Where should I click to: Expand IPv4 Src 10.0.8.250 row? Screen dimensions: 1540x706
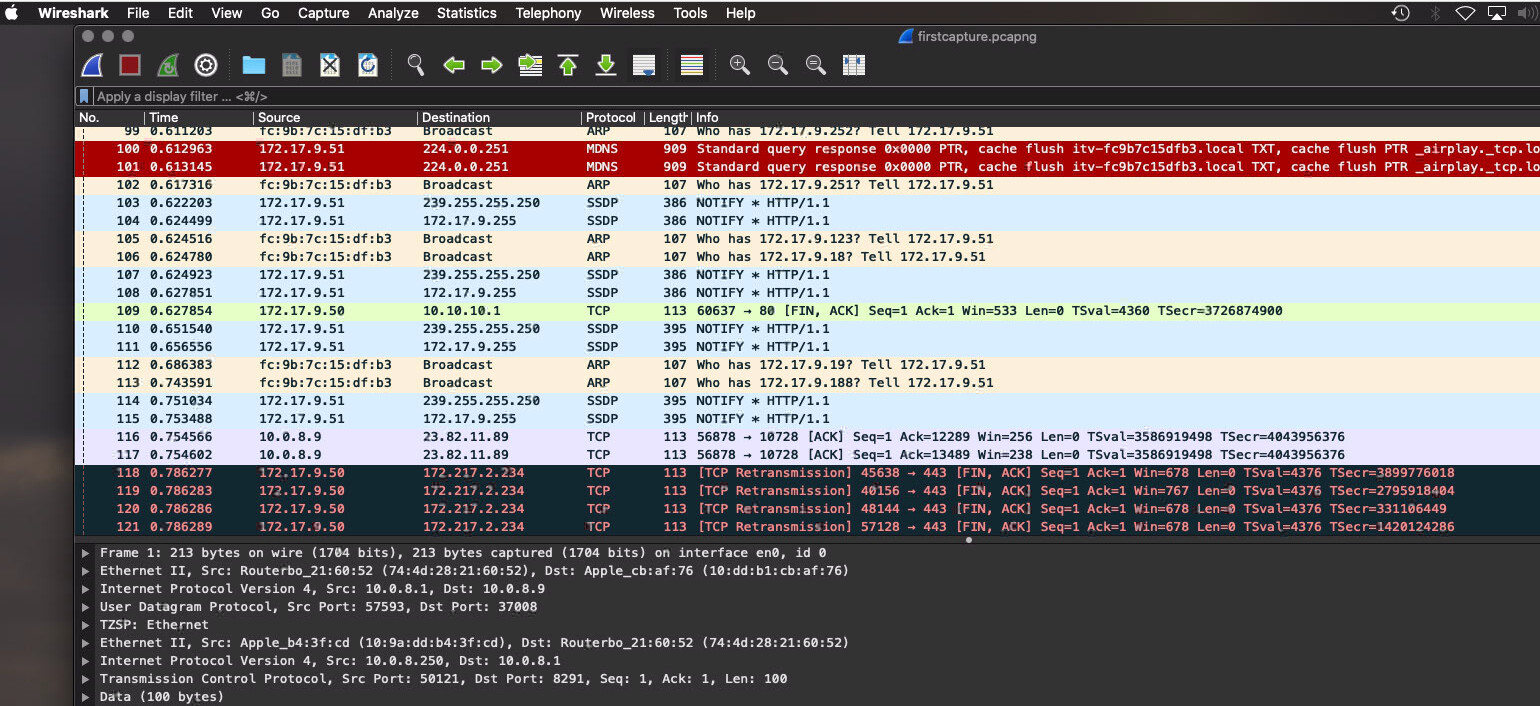(x=86, y=660)
